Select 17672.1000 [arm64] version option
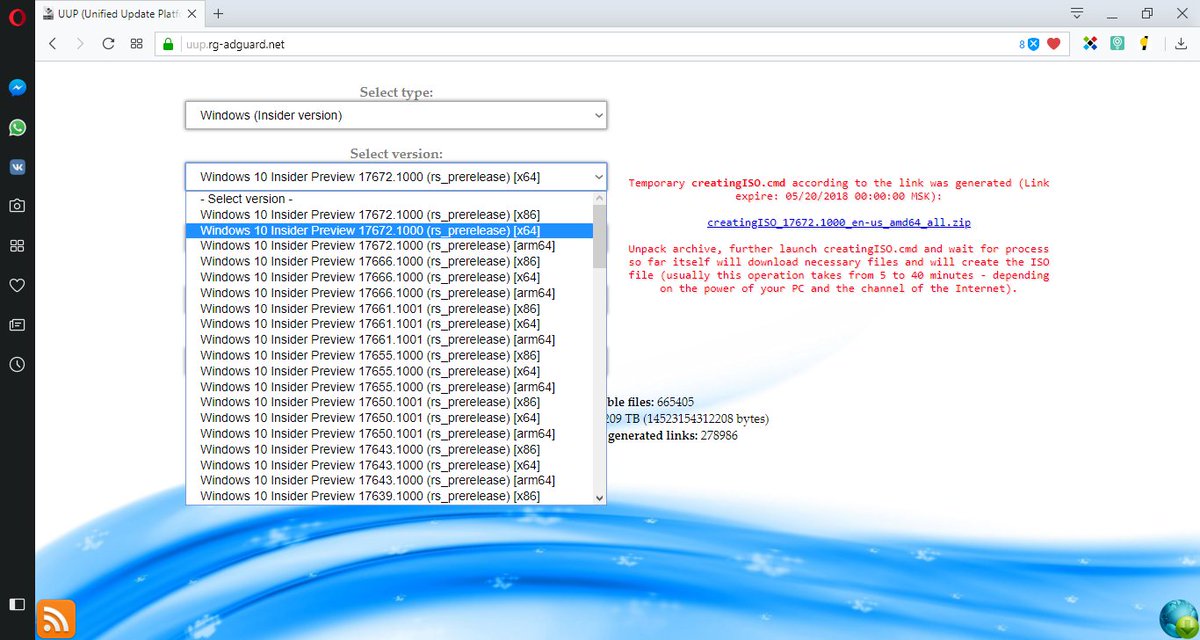 389,245
